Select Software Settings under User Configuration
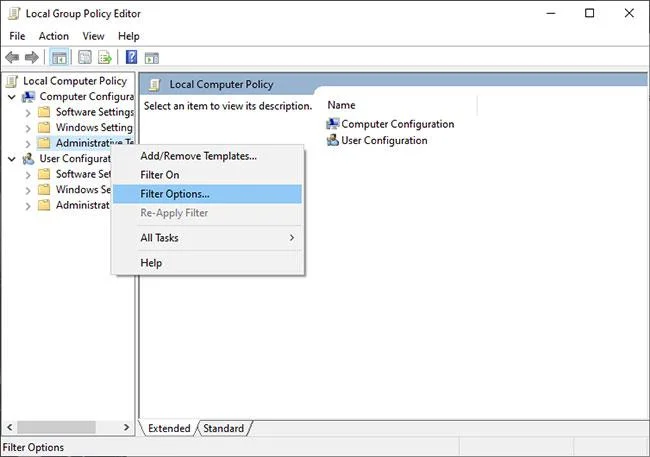Image resolution: width=650 pixels, height=457 pixels. [83, 174]
